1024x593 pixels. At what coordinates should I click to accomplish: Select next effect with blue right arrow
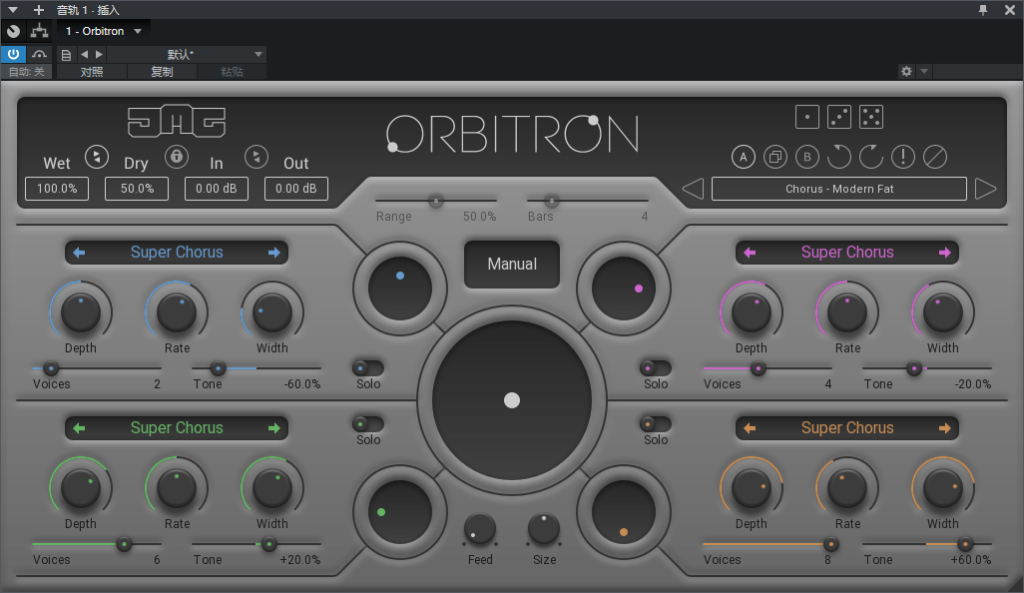(274, 252)
